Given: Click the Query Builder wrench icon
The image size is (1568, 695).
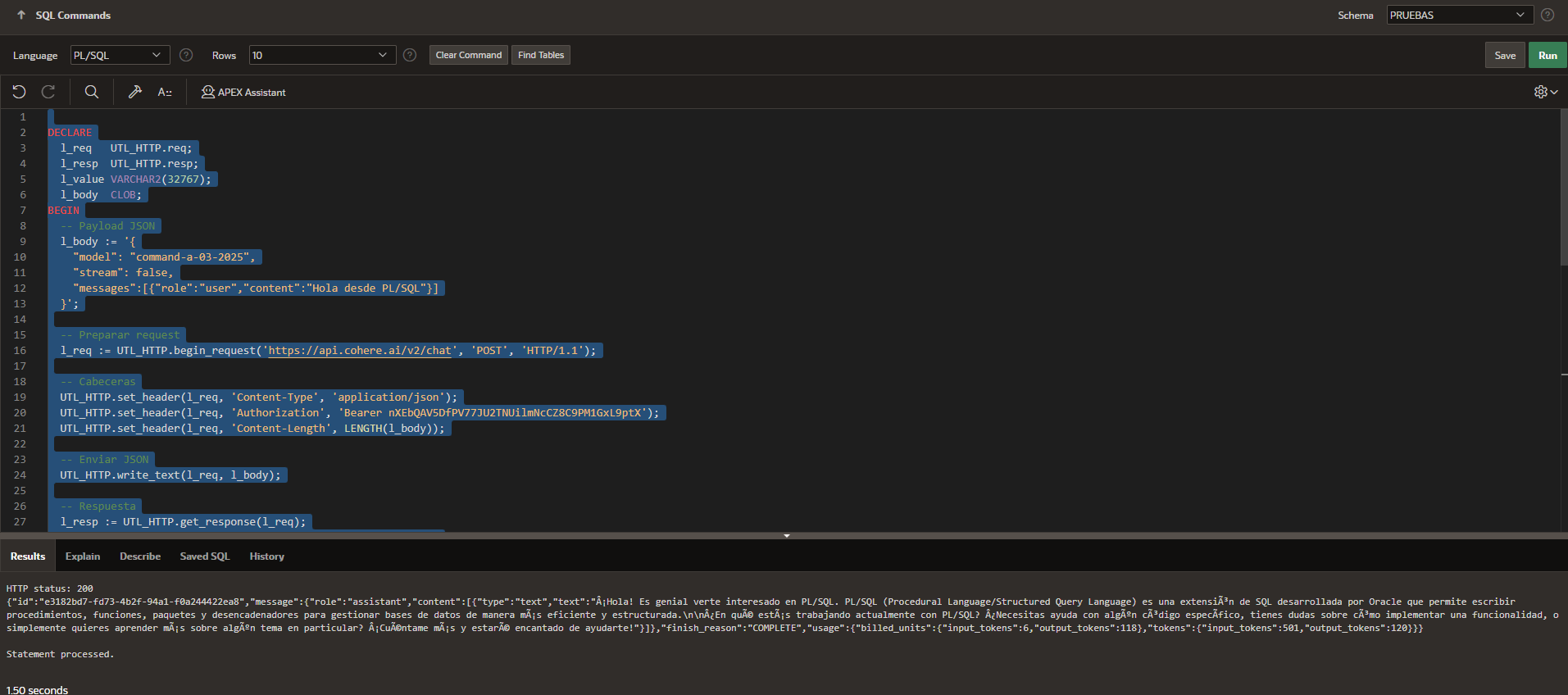Looking at the screenshot, I should pos(135,92).
